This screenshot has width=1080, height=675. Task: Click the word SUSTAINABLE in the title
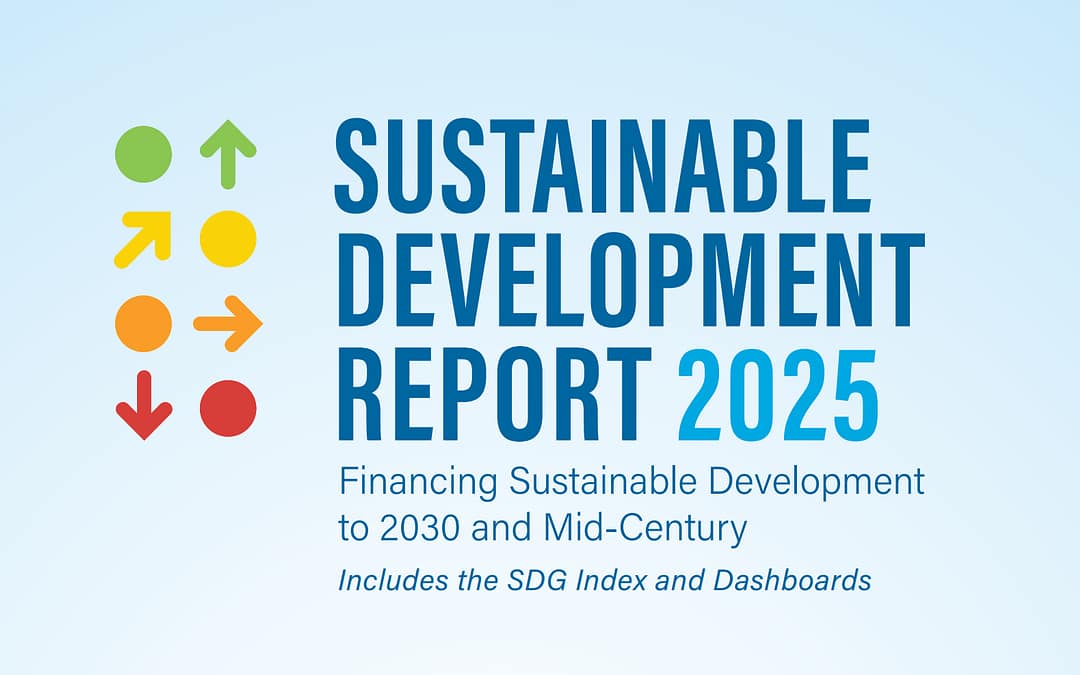click(x=603, y=166)
